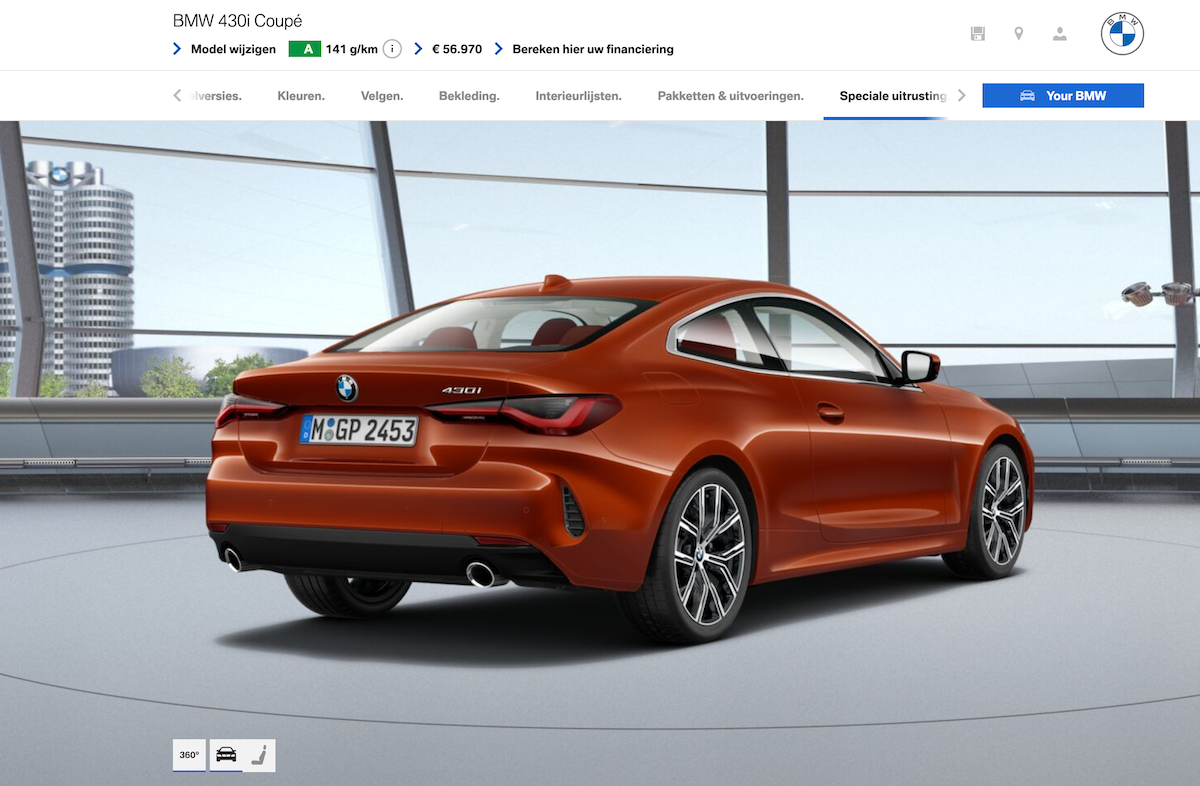Activate the 360° view button
Viewport: 1200px width, 786px height.
(x=189, y=755)
